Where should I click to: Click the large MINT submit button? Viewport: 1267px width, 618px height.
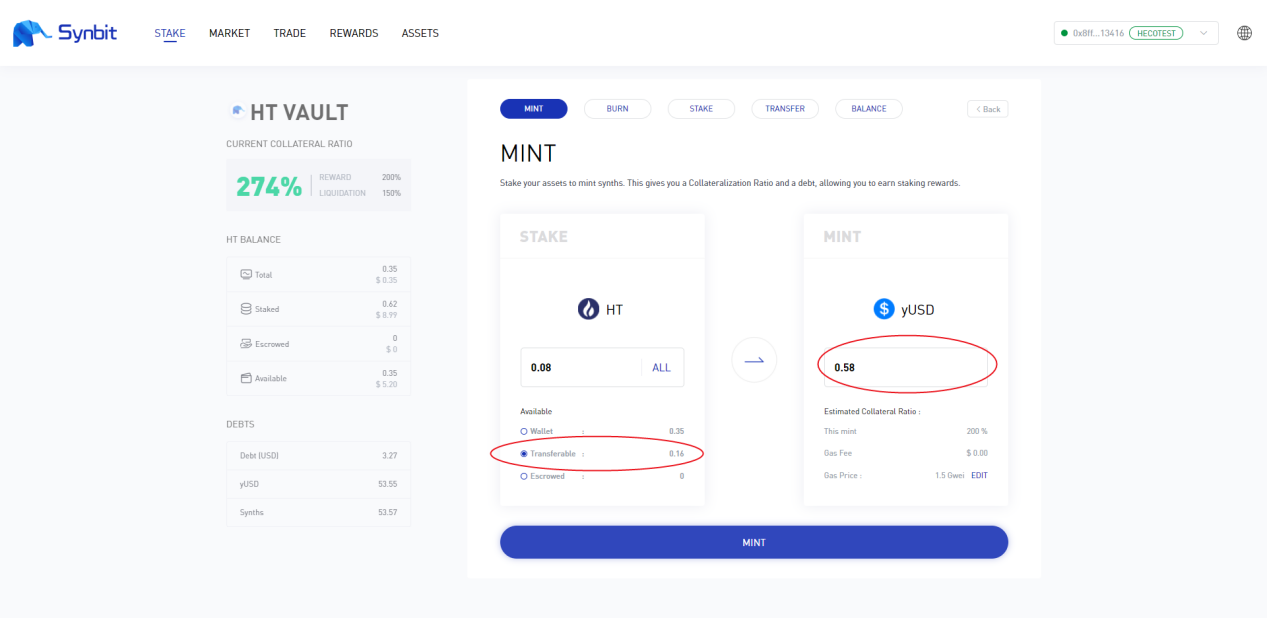tap(754, 542)
